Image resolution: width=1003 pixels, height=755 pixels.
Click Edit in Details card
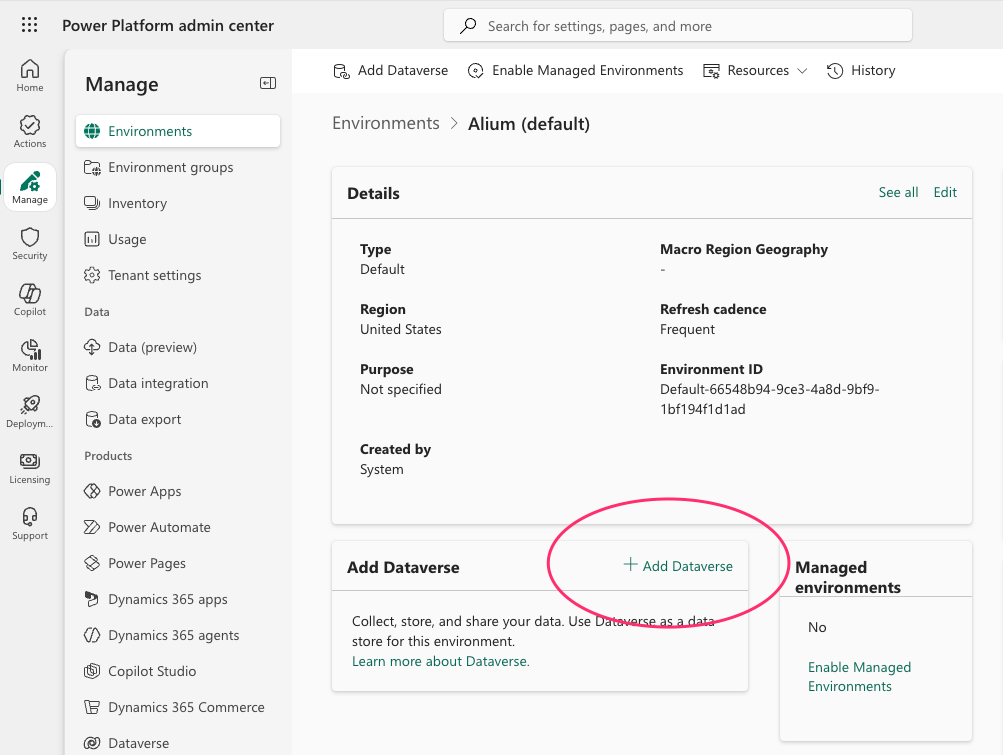945,193
